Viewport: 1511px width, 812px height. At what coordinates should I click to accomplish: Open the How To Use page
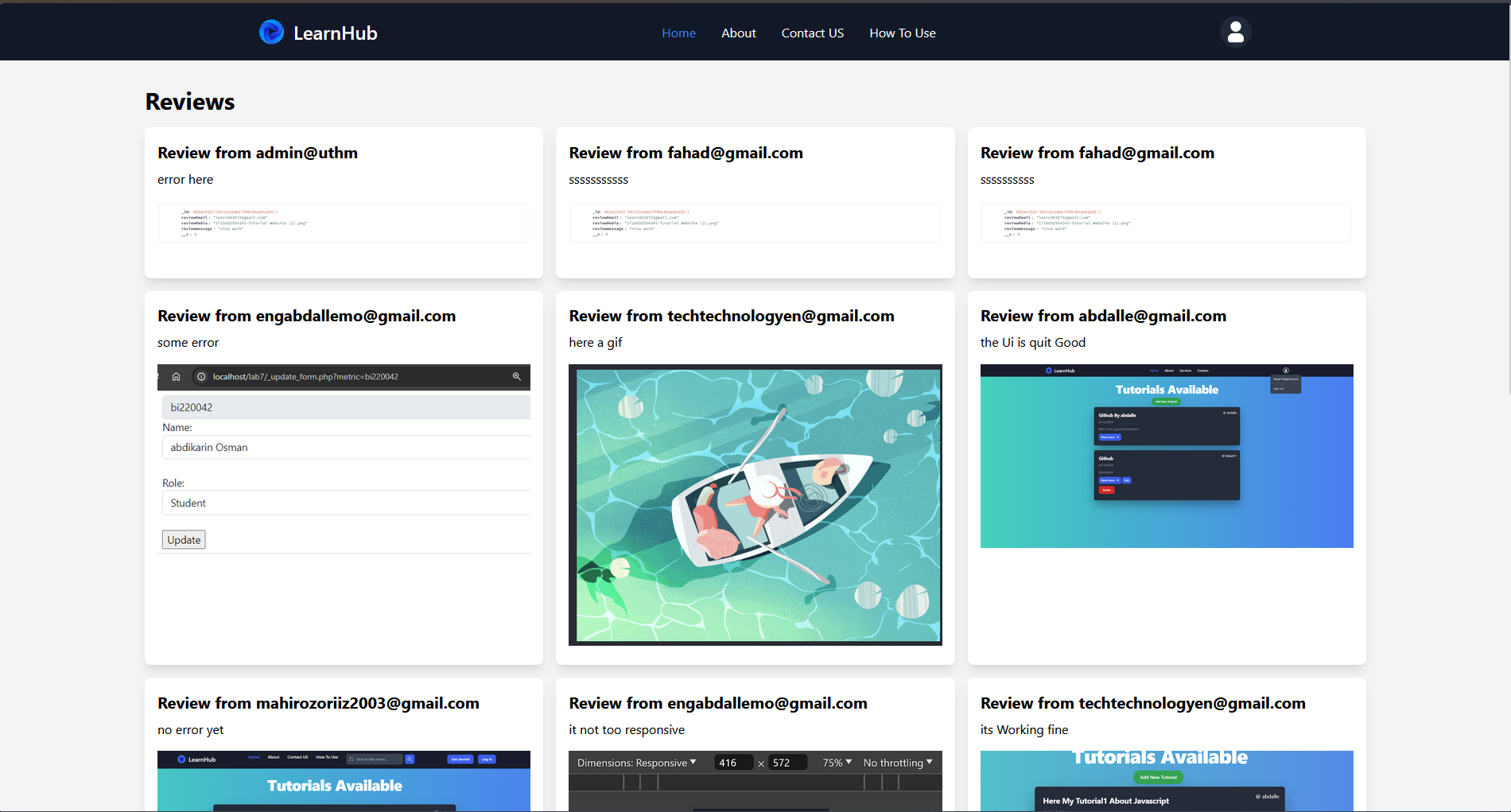point(903,33)
